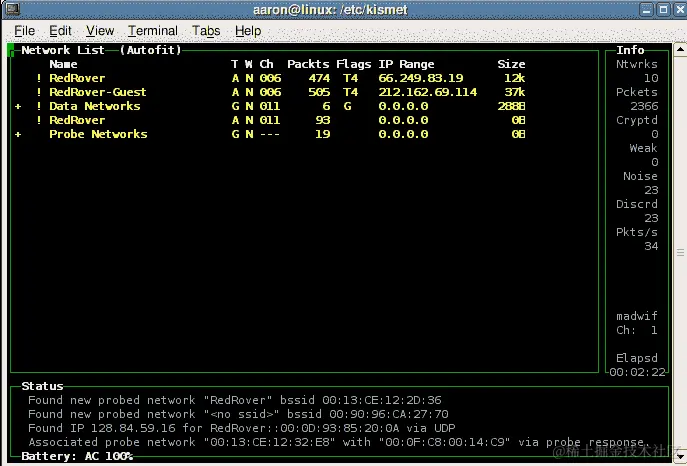Image resolution: width=687 pixels, height=466 pixels.
Task: Select the RedRover network with 93 packets
Action: [x=280, y=120]
